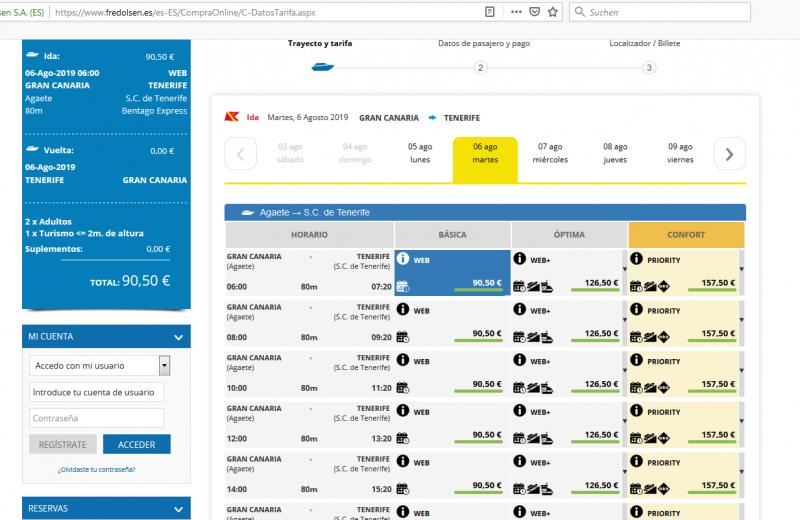Click the Suchen search field
Screen dimensions: 800x520
660,12
